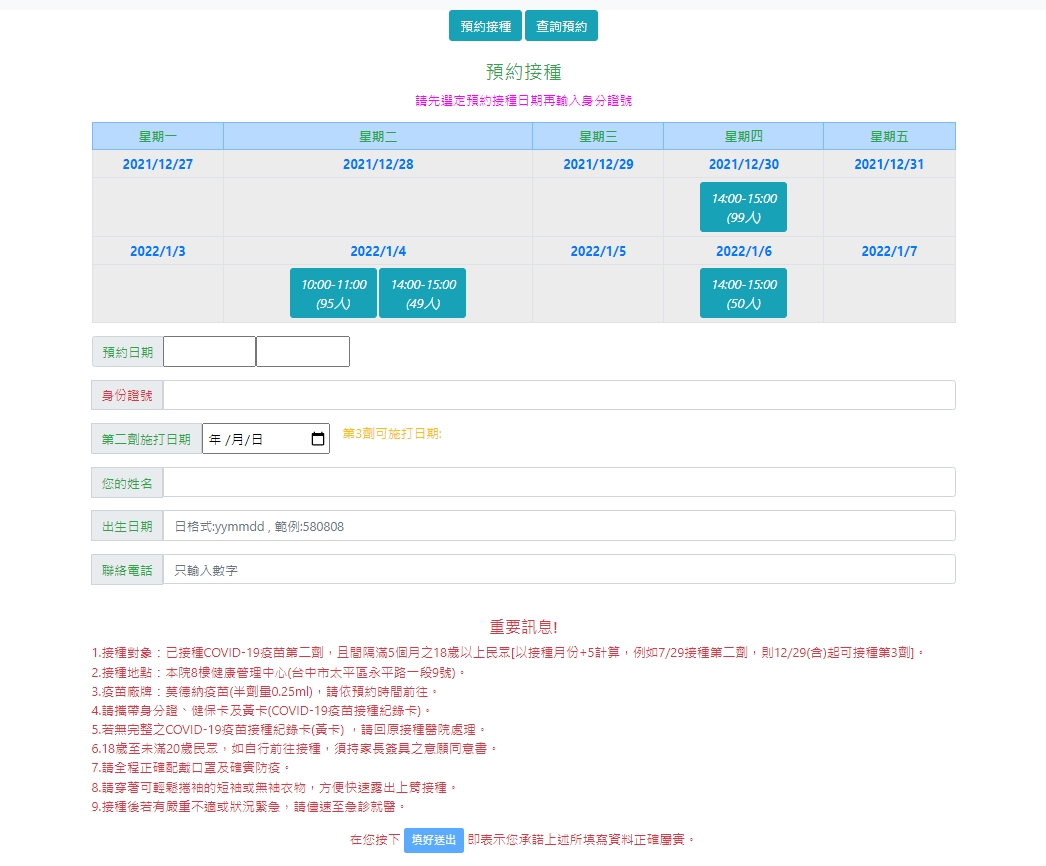
Task: Click the 出生日期 field label
Action: pos(127,526)
